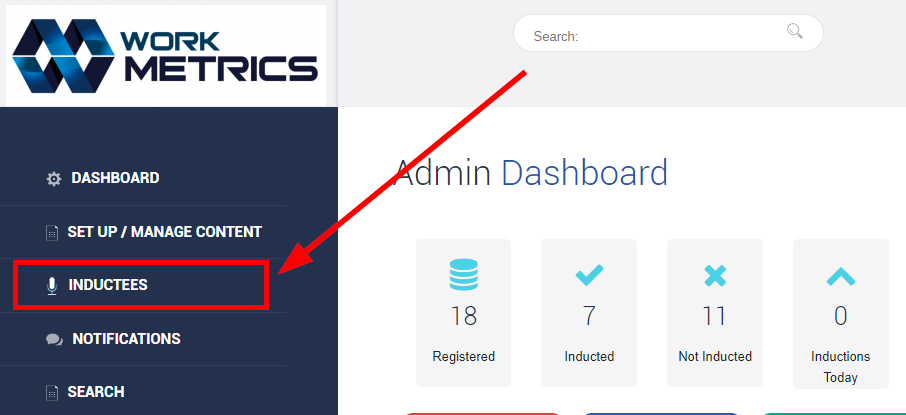The height and width of the screenshot is (415, 906).
Task: Click the Notifications speech bubble icon
Action: [54, 339]
